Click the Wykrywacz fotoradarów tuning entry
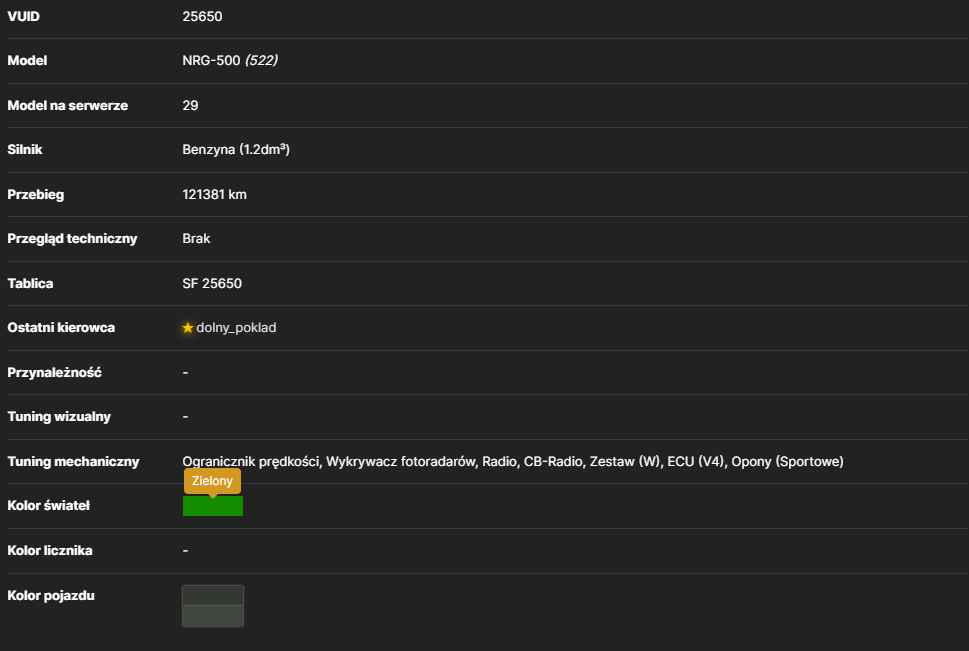This screenshot has height=651, width=969. tap(401, 462)
